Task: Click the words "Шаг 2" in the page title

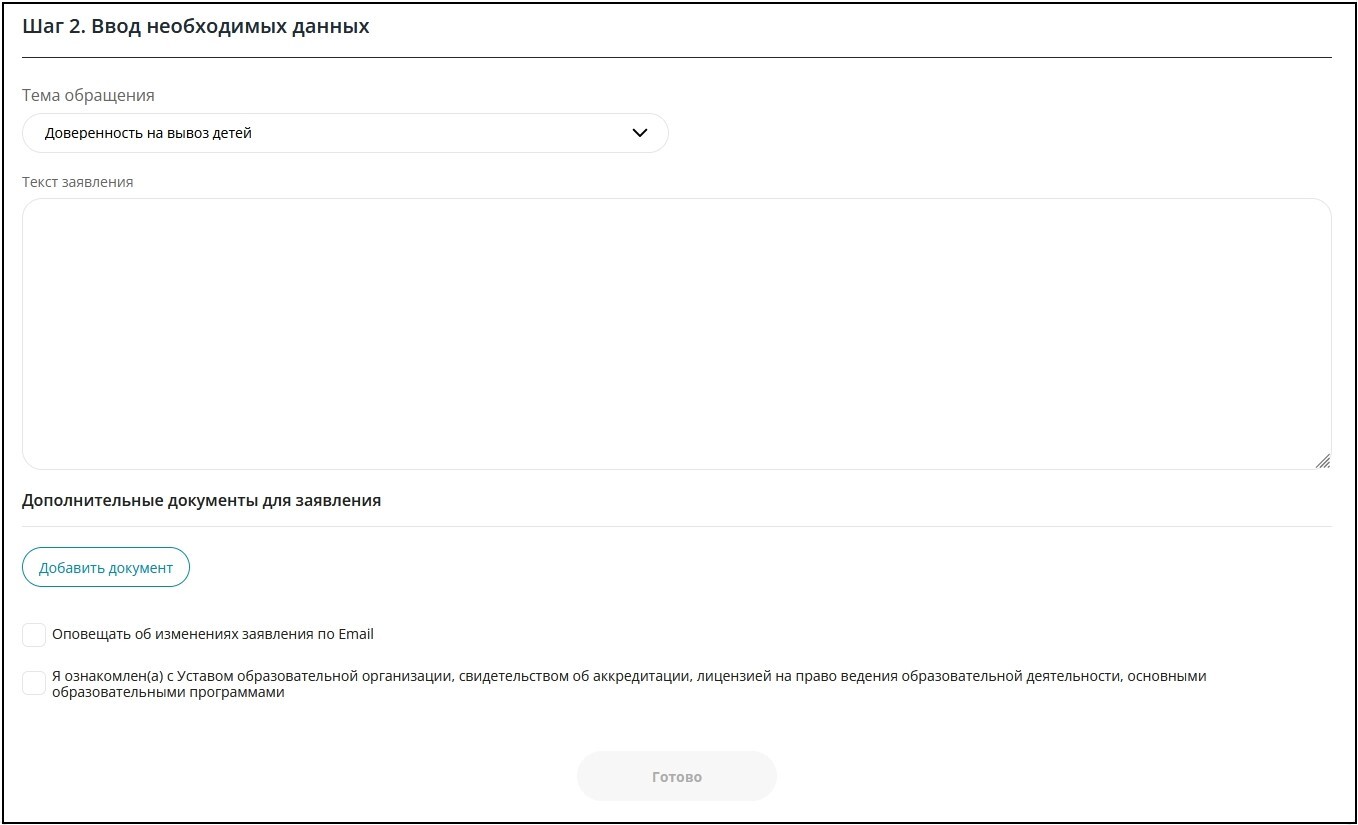Action: point(51,27)
